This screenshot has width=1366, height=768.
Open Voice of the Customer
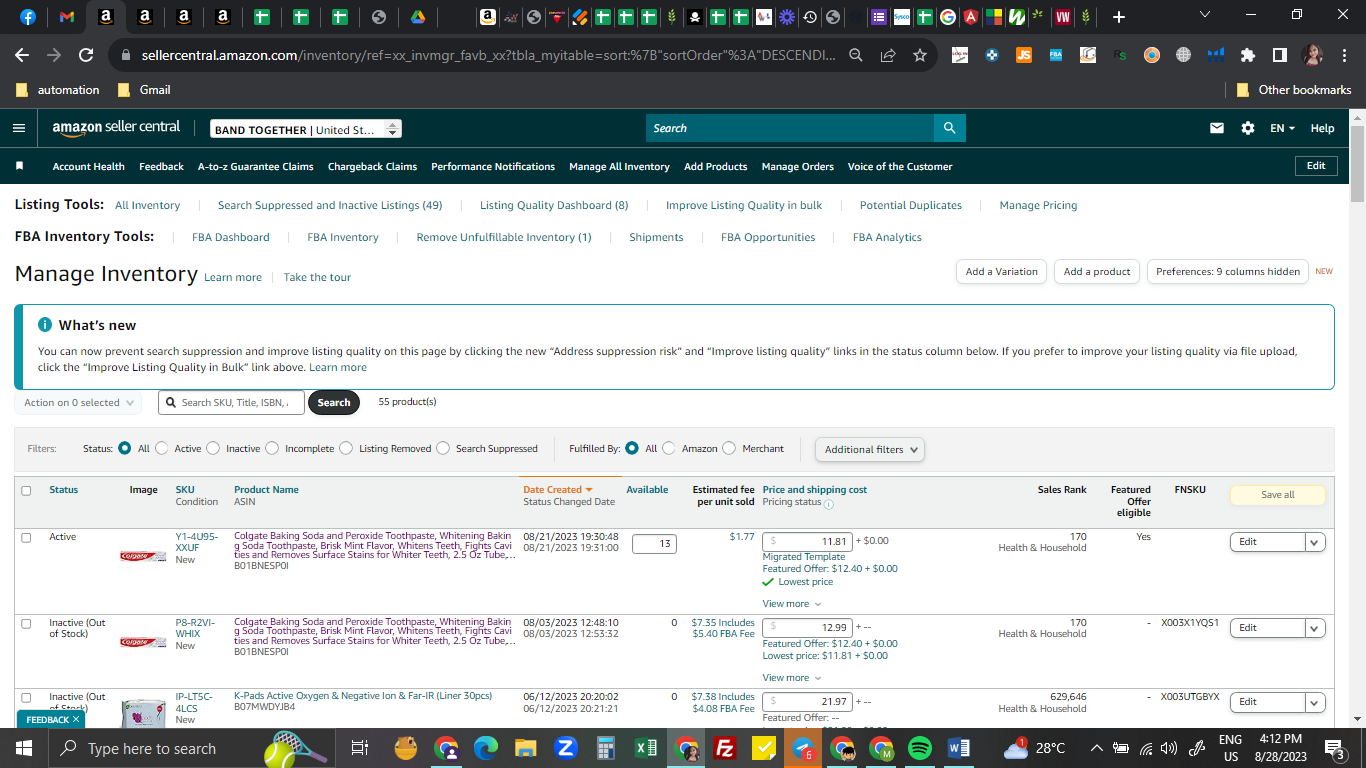pos(900,166)
